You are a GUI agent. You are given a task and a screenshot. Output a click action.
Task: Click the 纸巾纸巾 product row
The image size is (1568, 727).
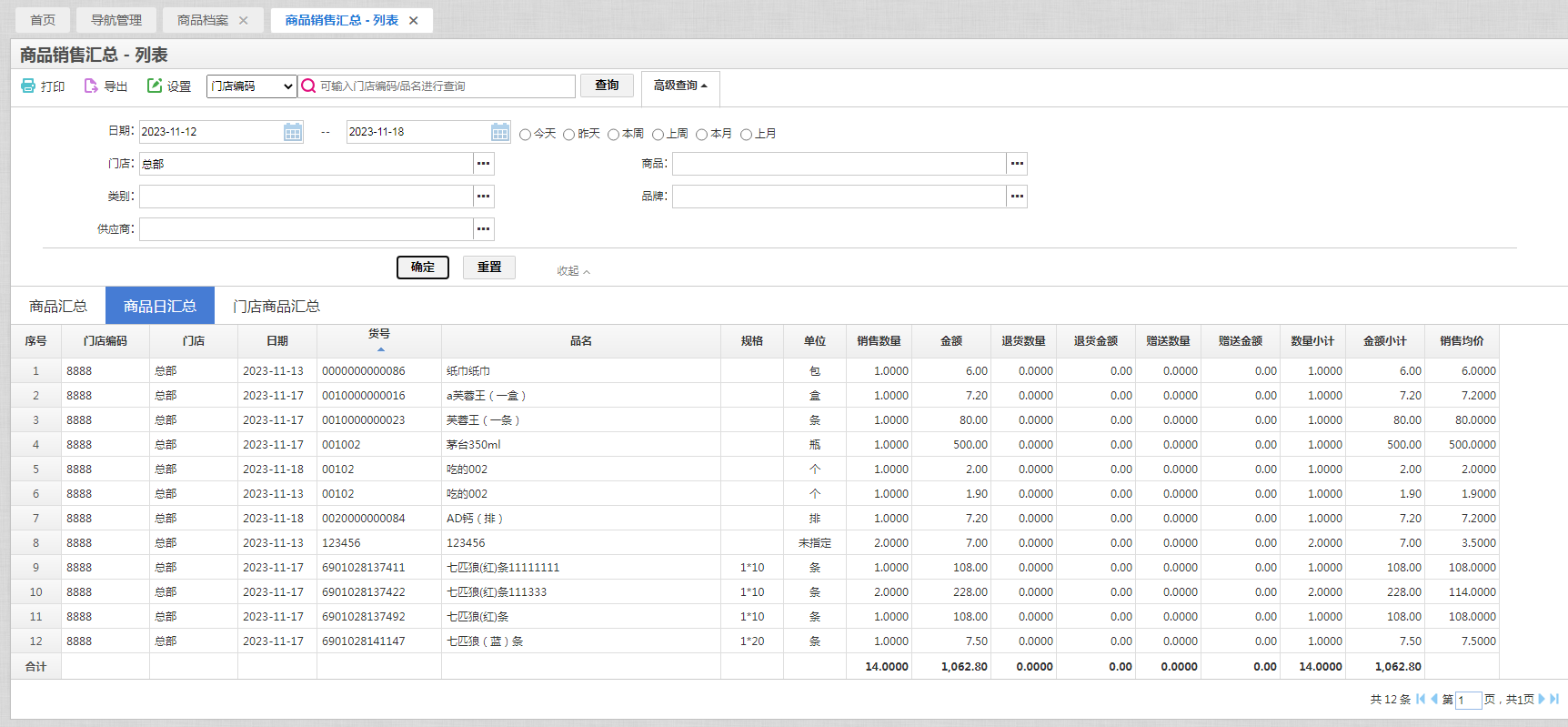(755, 371)
